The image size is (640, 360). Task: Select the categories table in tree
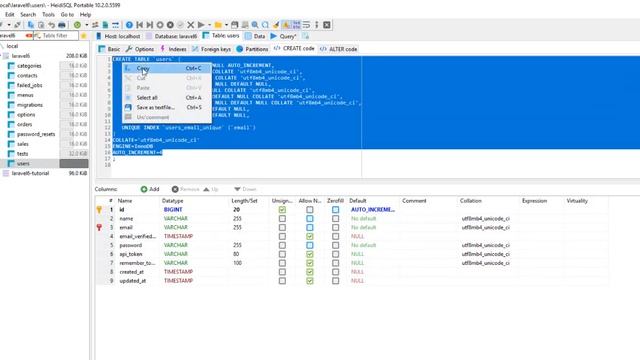[29, 66]
